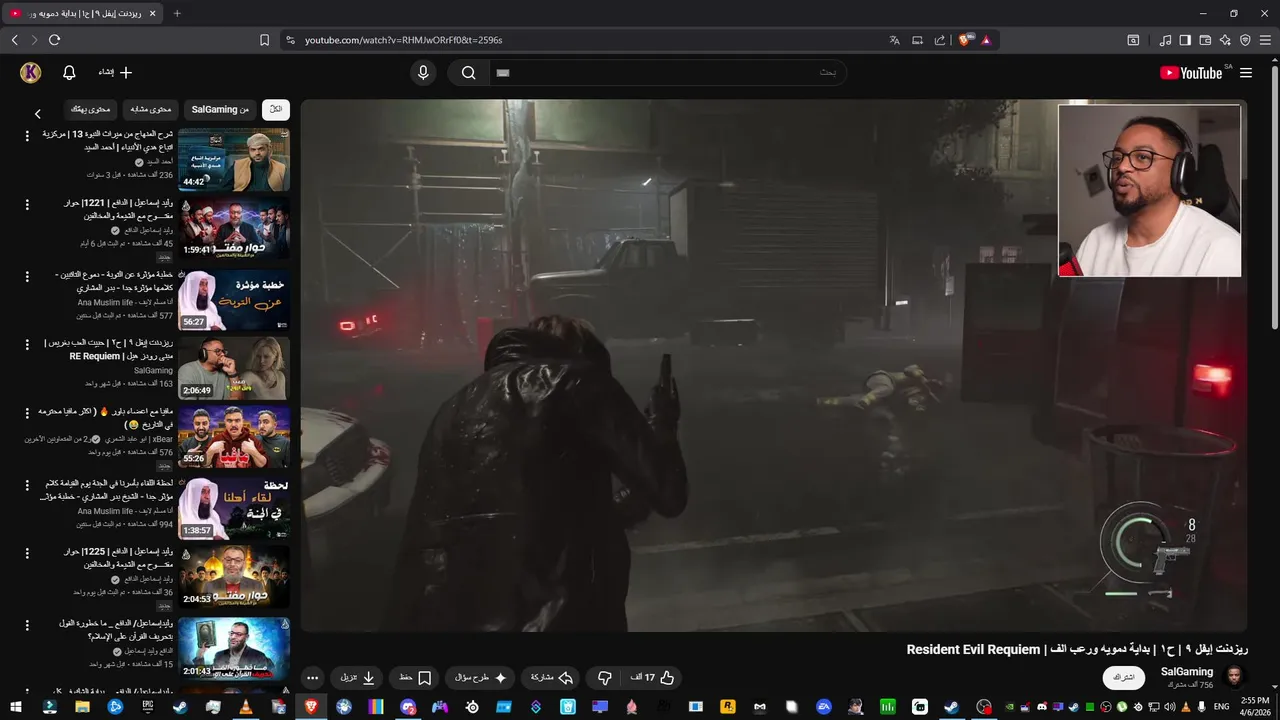This screenshot has width=1280, height=720.
Task: Open the three-dot more actions under the video
Action: (312, 677)
